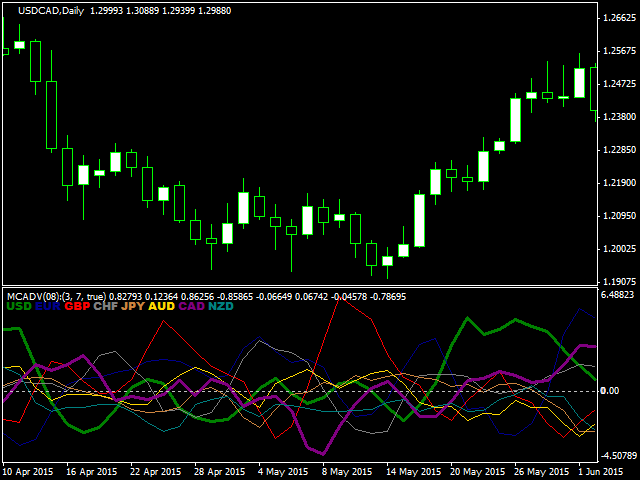
Task: Click the -0.85865 indicator value
Action: [235, 297]
